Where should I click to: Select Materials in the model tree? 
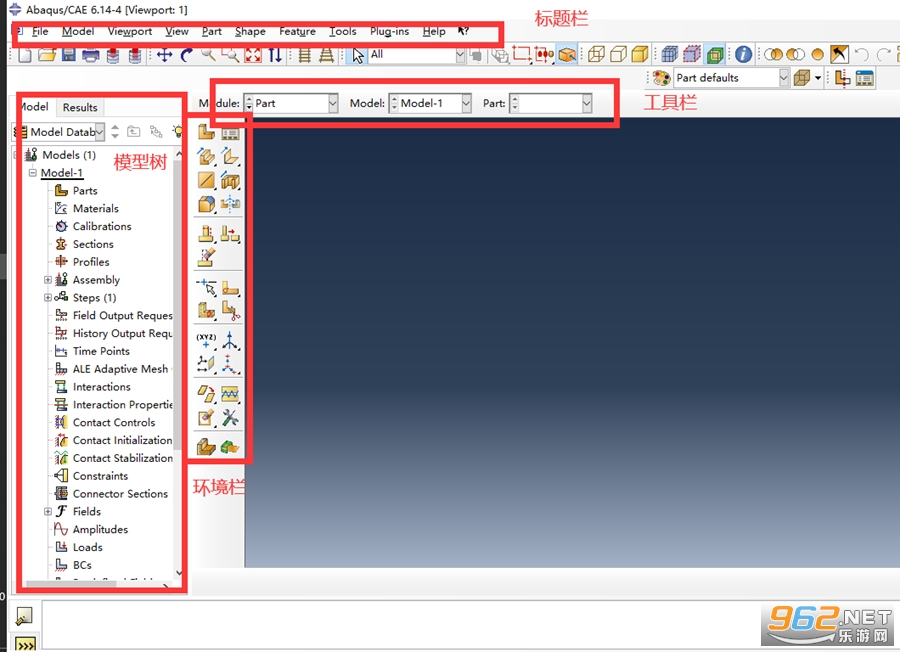(x=96, y=208)
